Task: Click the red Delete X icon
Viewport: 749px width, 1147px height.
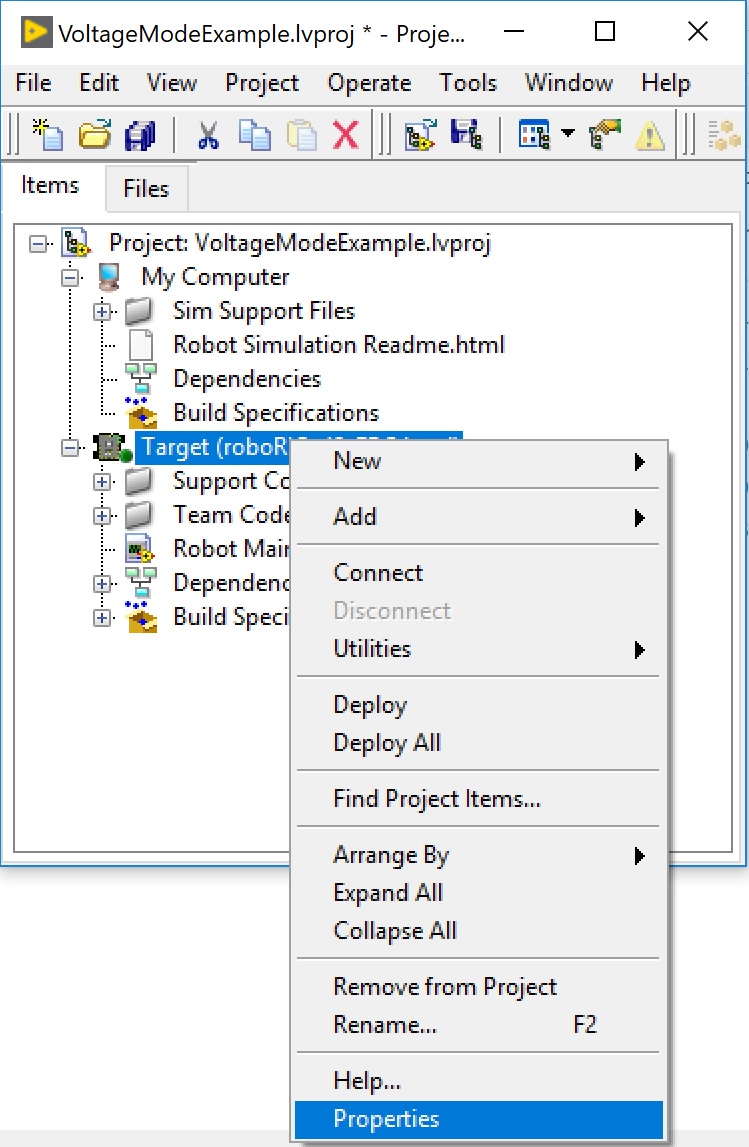Action: tap(346, 135)
